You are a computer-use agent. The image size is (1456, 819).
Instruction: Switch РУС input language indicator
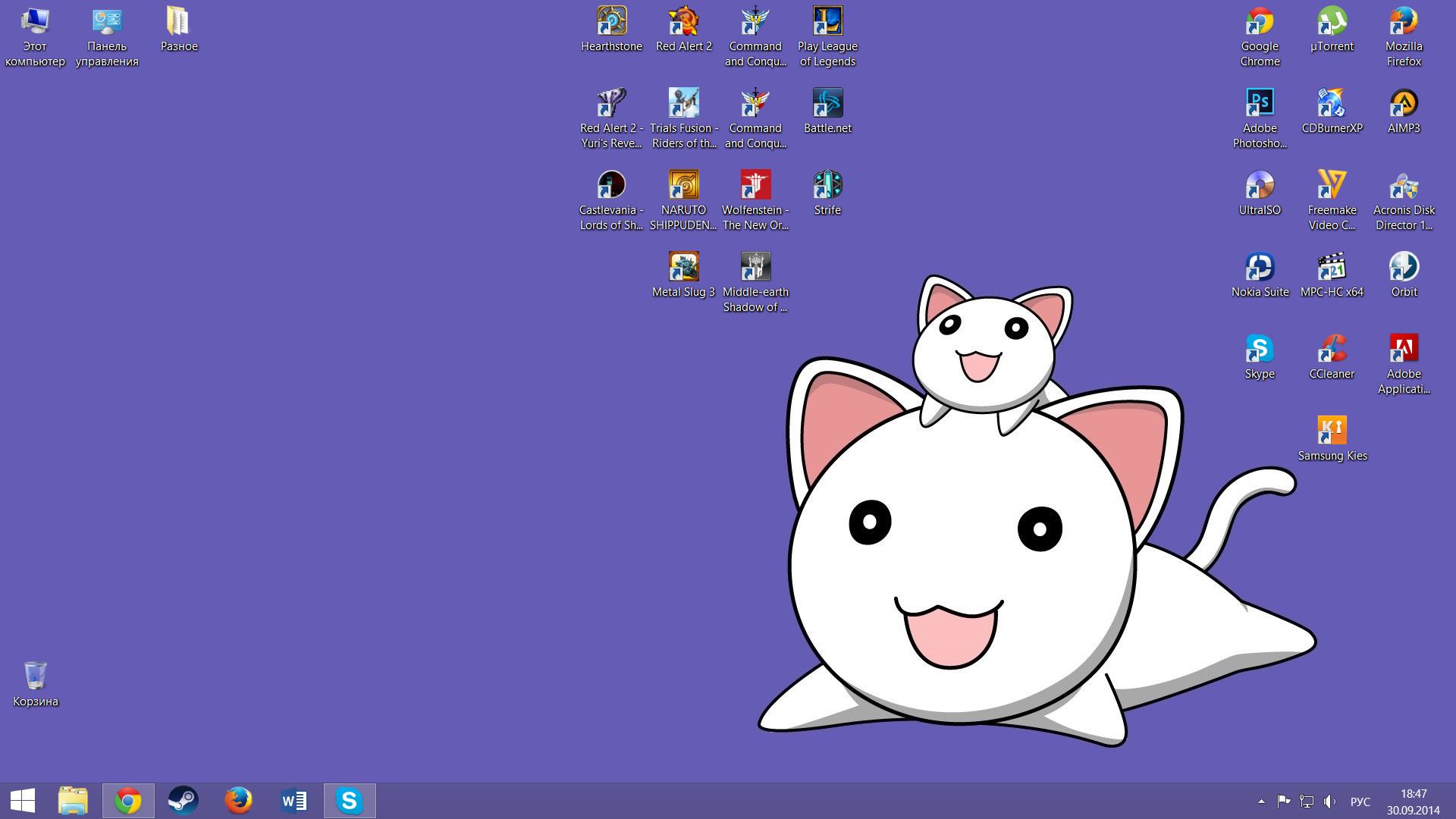click(1360, 802)
